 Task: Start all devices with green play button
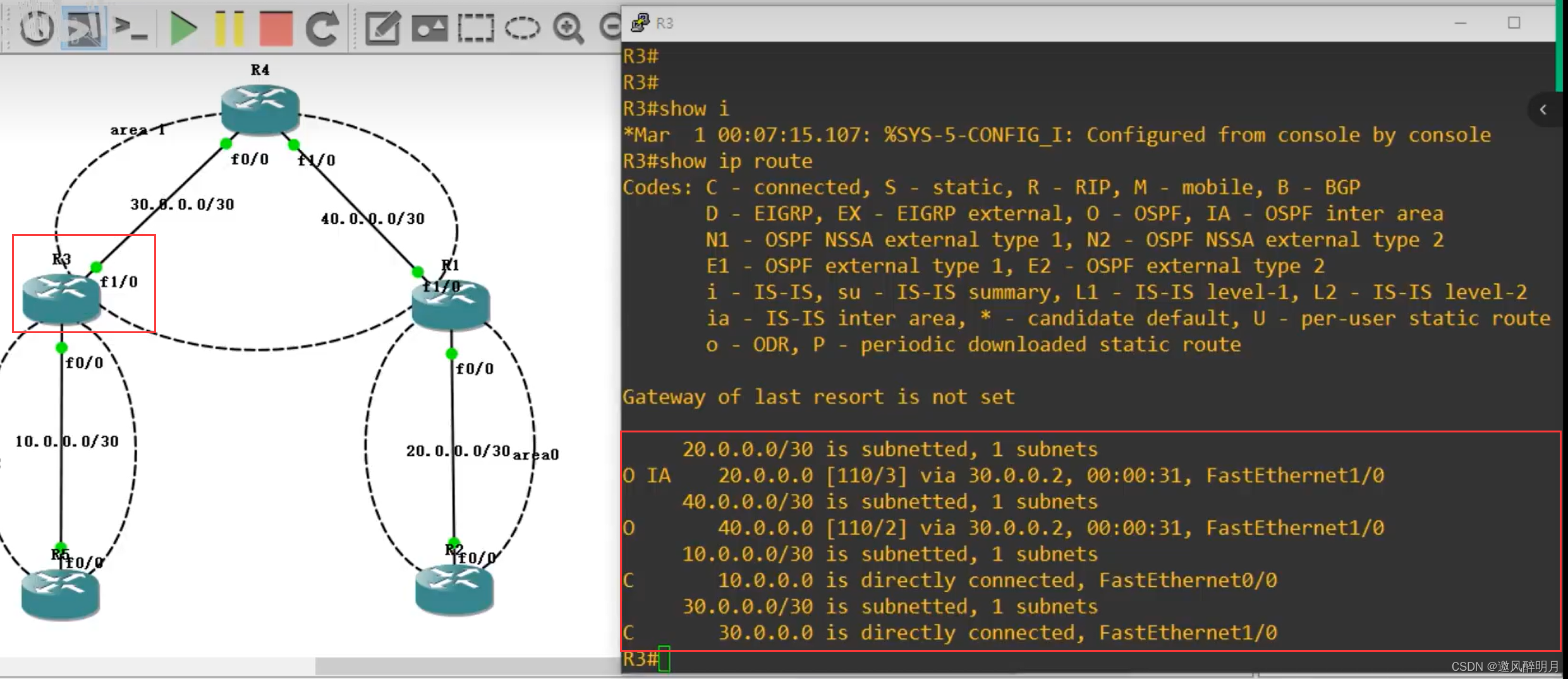[183, 28]
